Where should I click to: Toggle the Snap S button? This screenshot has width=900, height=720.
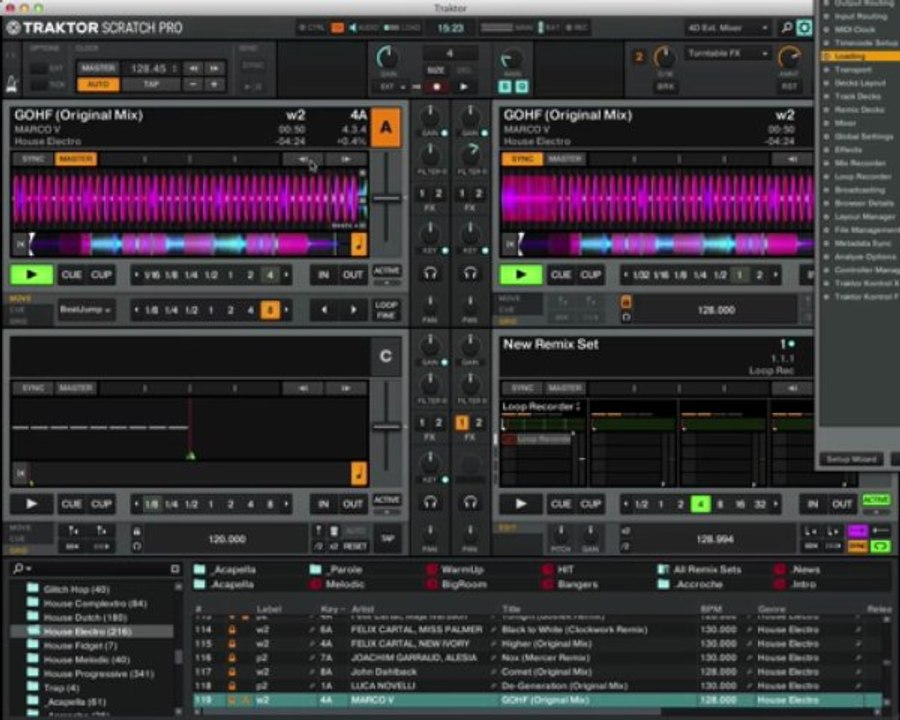[505, 87]
